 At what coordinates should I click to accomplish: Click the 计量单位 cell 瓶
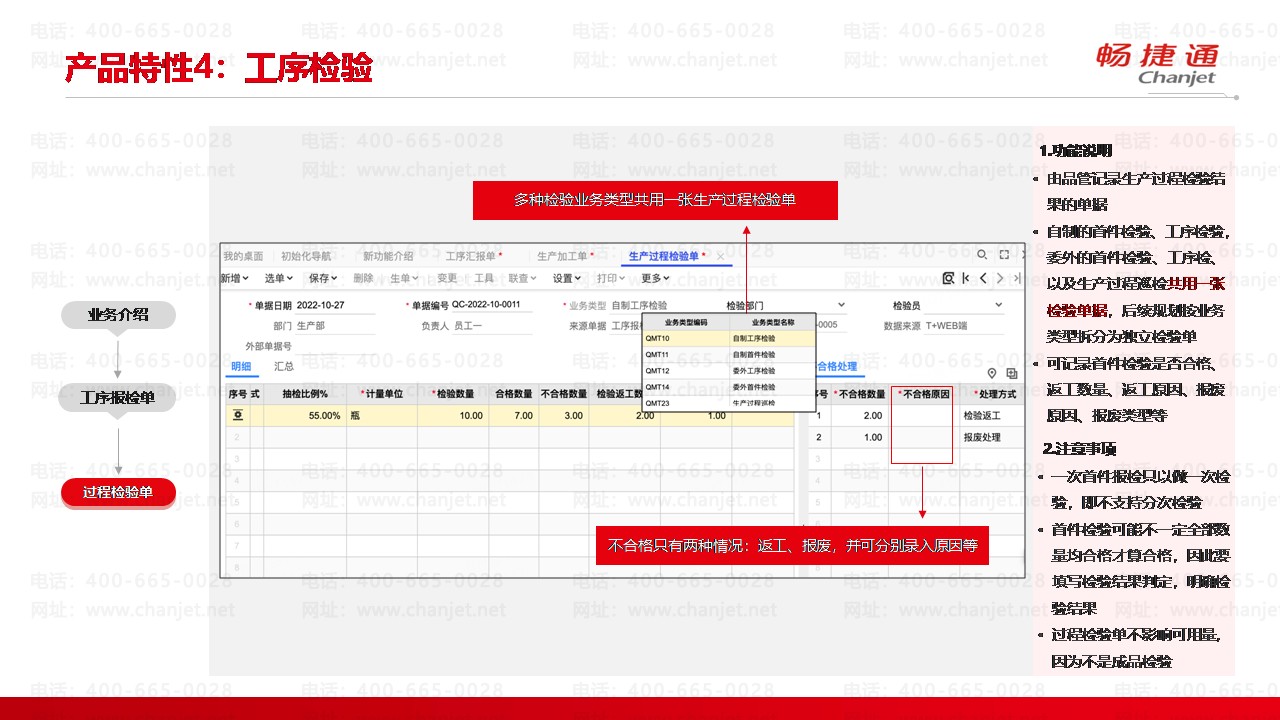pyautogui.click(x=382, y=415)
